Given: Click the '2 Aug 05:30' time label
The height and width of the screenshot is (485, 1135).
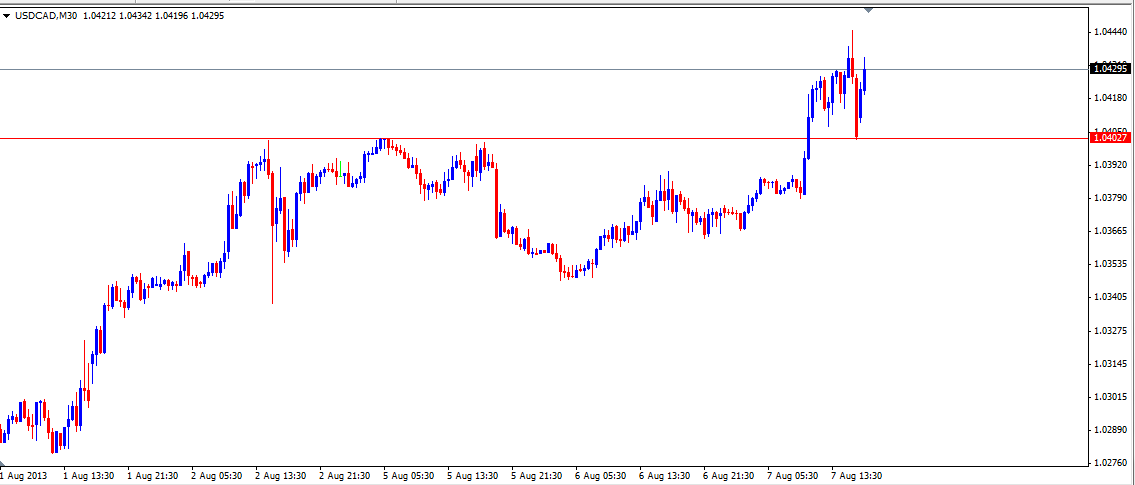Looking at the screenshot, I should pyautogui.click(x=215, y=475).
